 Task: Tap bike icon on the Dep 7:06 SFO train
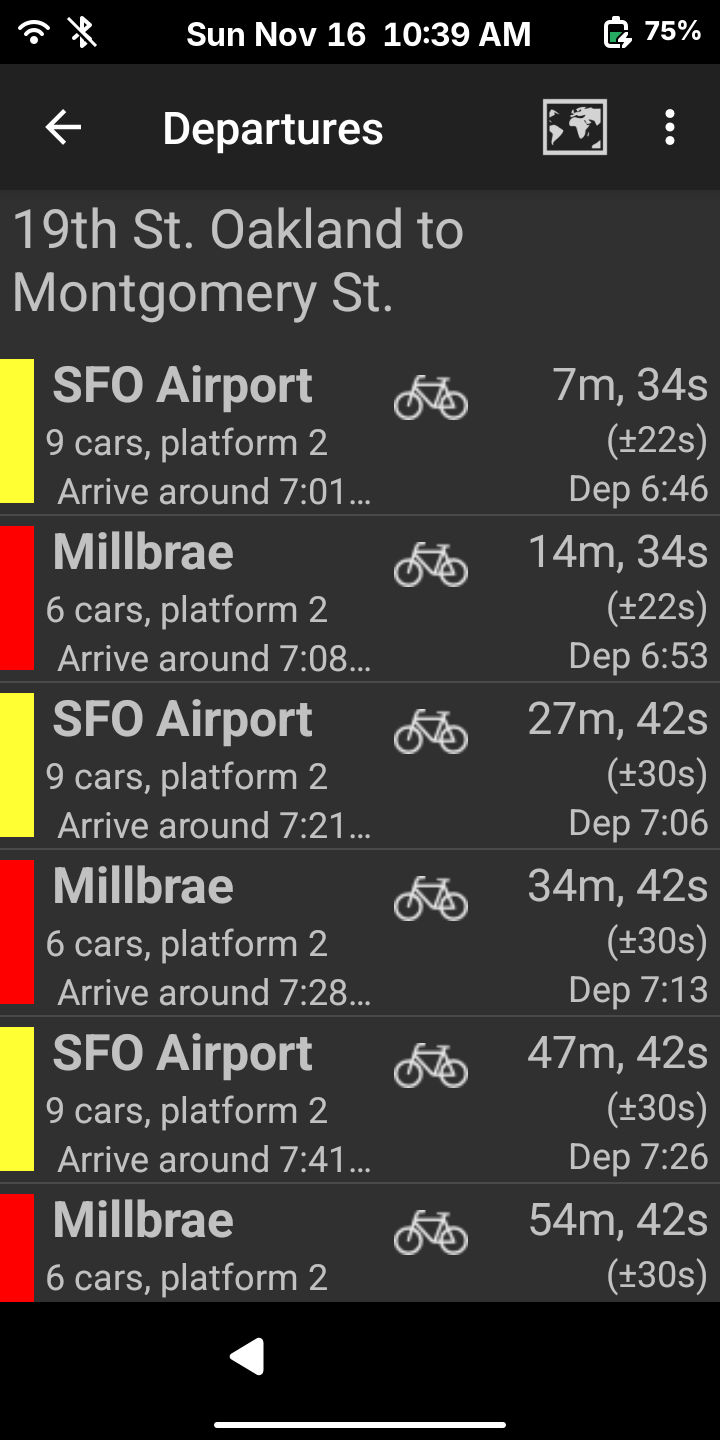pos(431,731)
